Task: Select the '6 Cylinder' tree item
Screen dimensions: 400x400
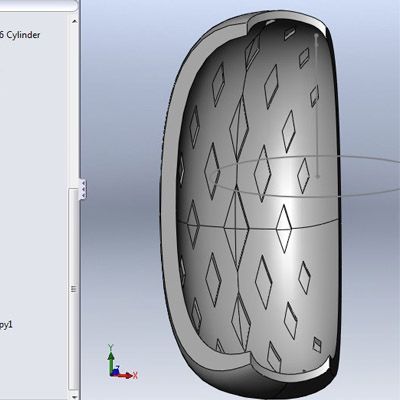Action: (x=20, y=35)
